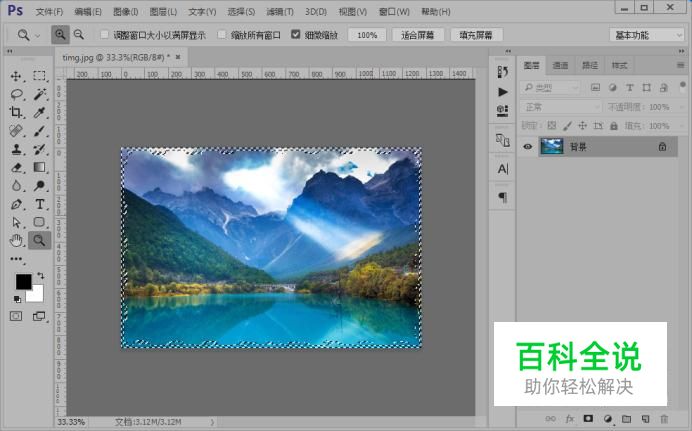Open the File menu
The image size is (692, 431).
[x=49, y=11]
